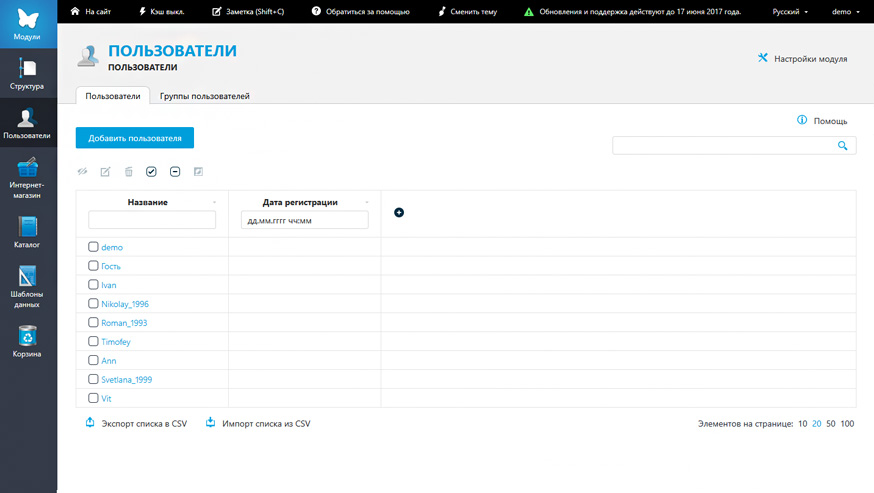Open the Modules butterfly menu

tap(28, 24)
